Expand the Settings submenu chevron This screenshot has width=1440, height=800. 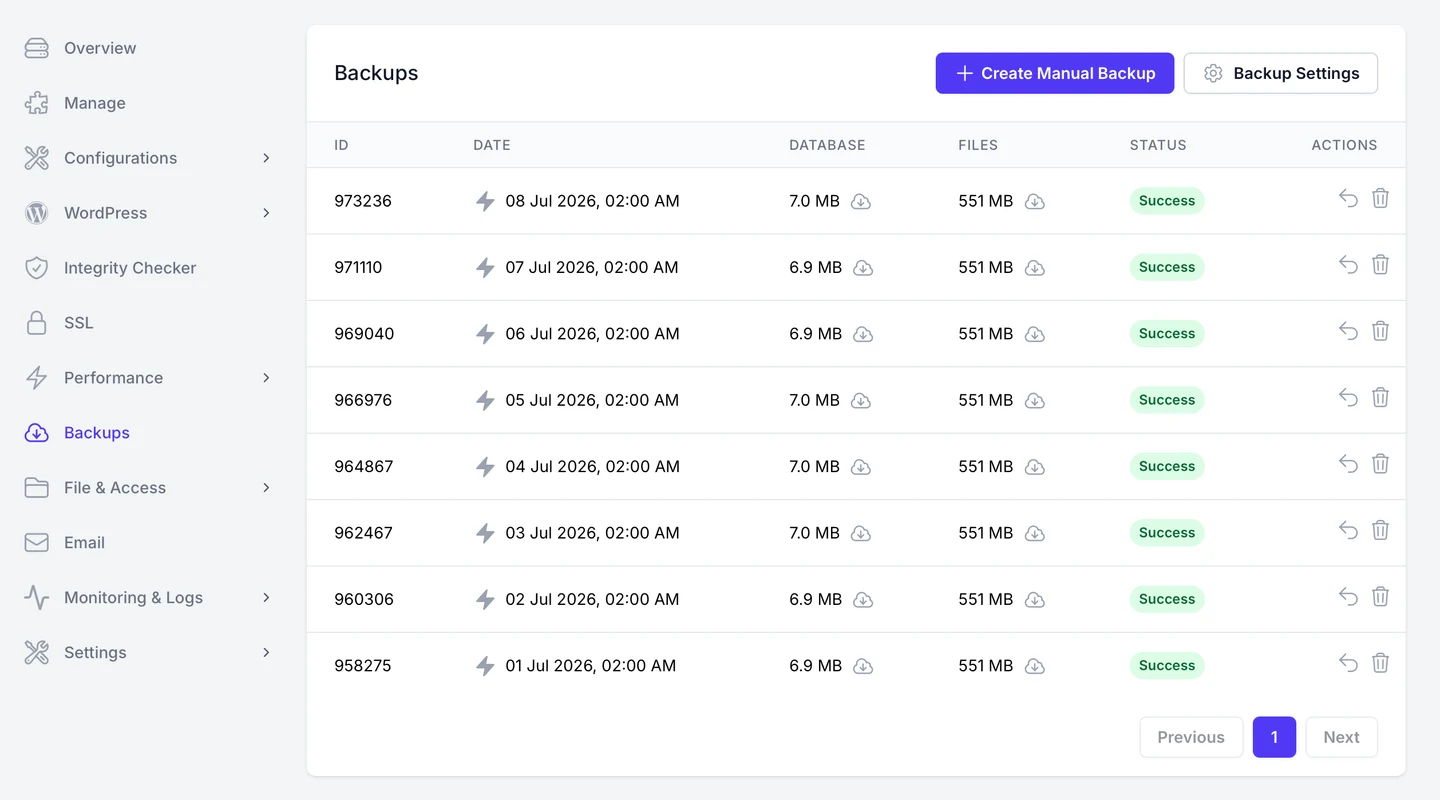coord(266,653)
